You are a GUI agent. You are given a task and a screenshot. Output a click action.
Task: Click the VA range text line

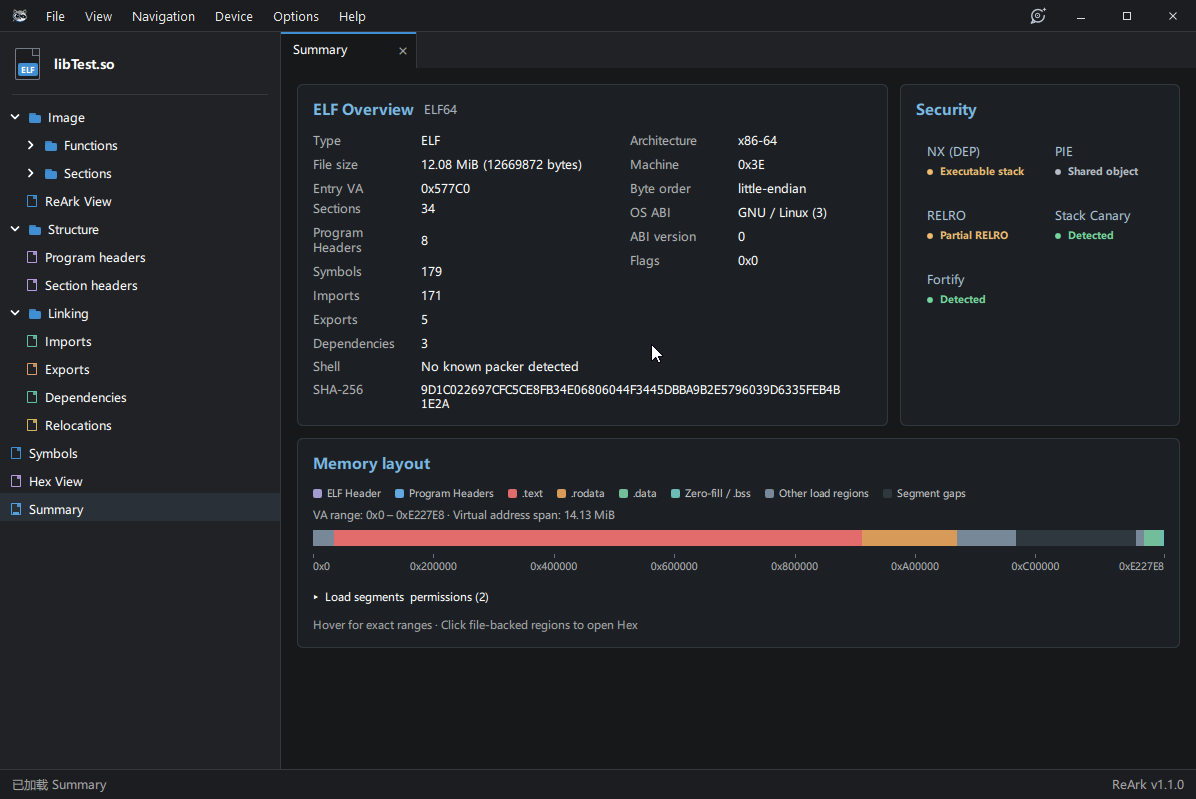click(464, 515)
